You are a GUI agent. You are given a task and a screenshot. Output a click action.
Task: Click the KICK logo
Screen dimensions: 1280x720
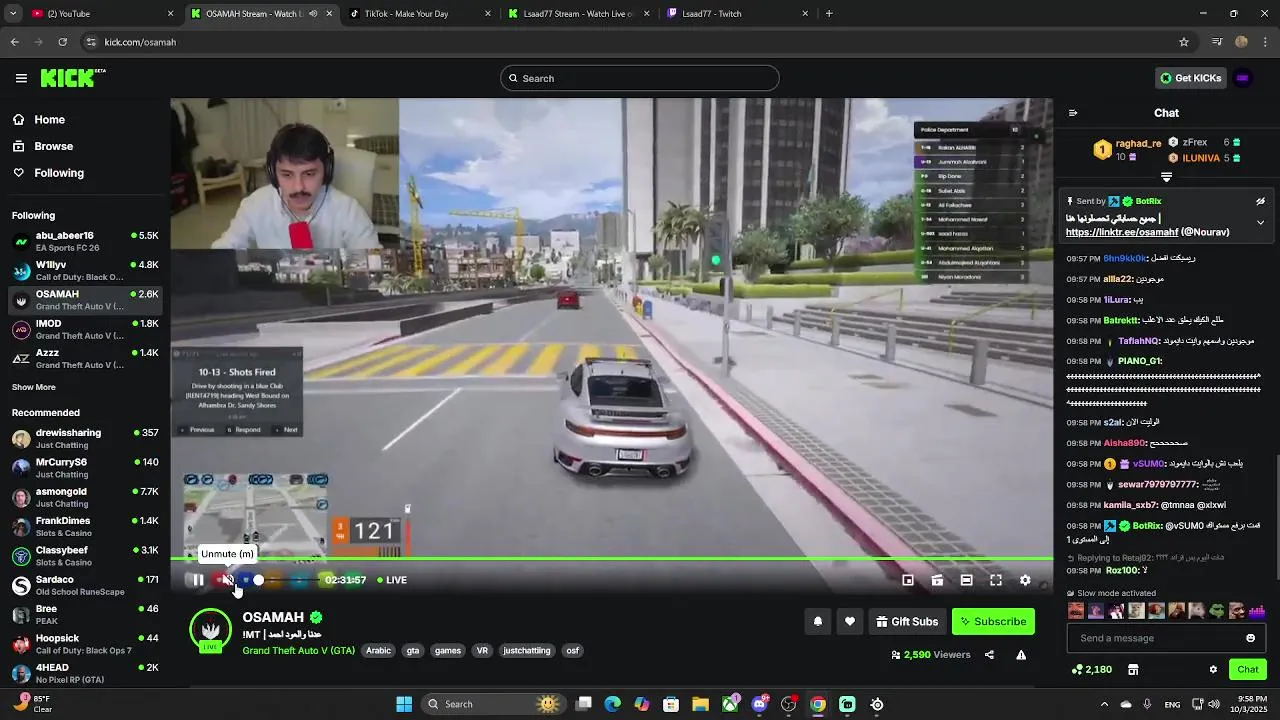coord(73,78)
